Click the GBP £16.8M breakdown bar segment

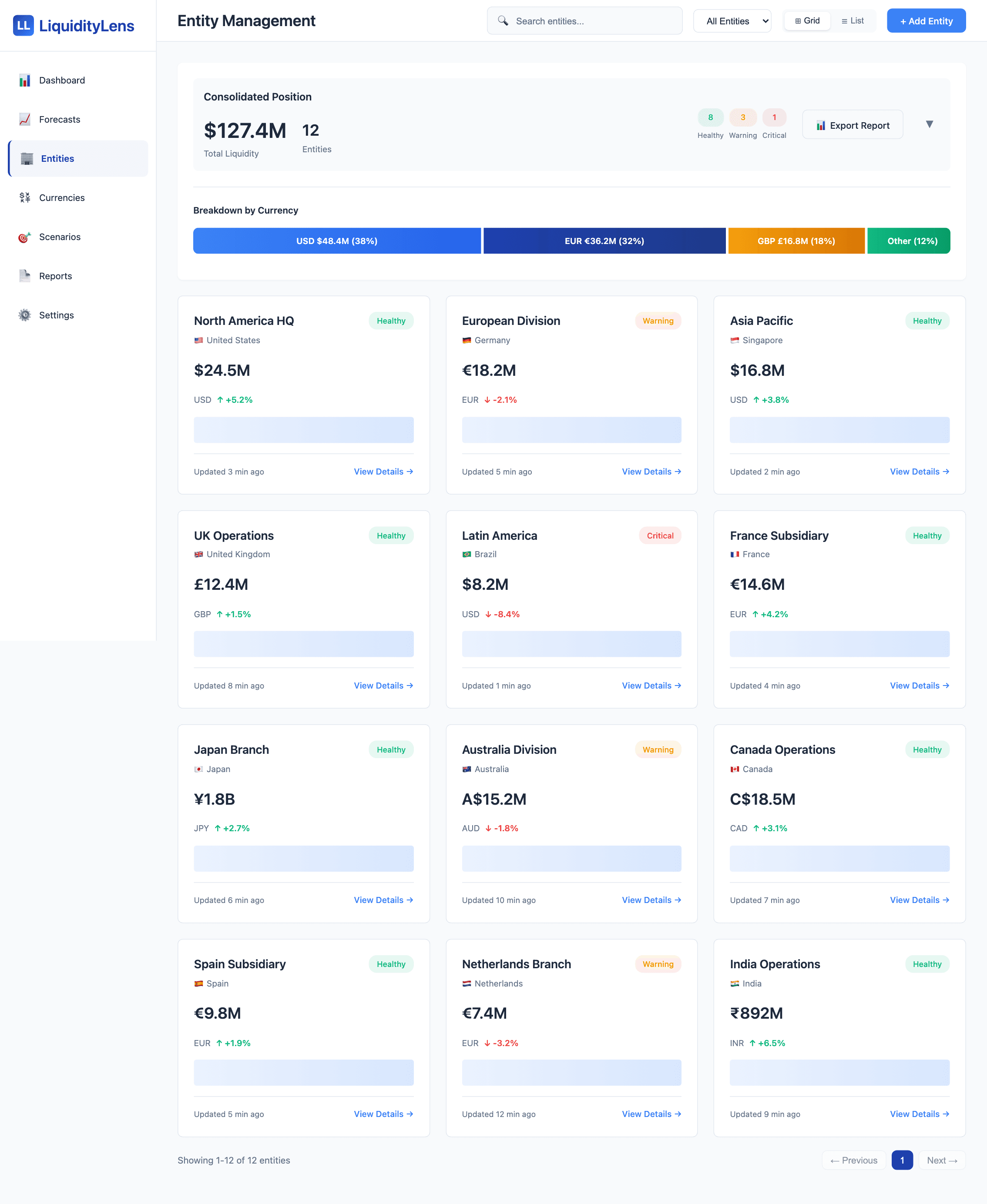pyautogui.click(x=796, y=241)
